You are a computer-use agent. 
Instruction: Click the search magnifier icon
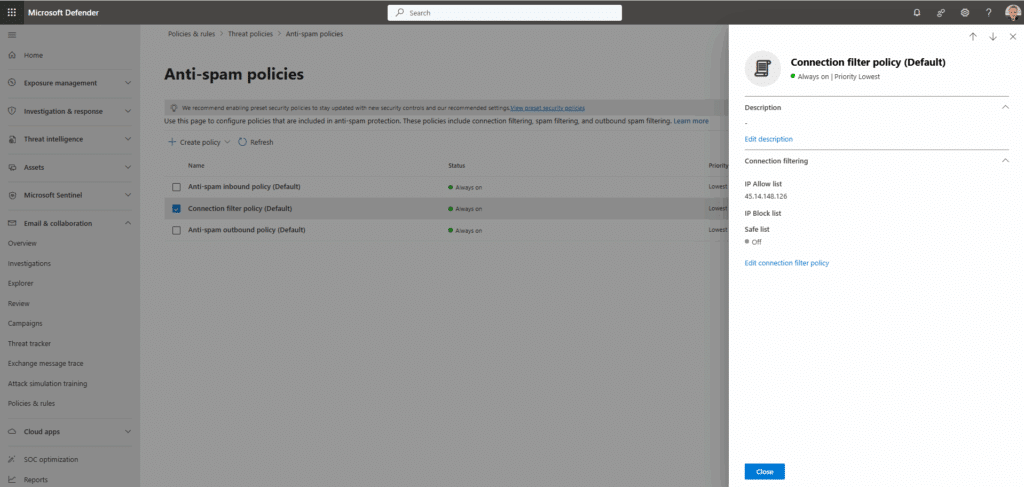tap(400, 12)
